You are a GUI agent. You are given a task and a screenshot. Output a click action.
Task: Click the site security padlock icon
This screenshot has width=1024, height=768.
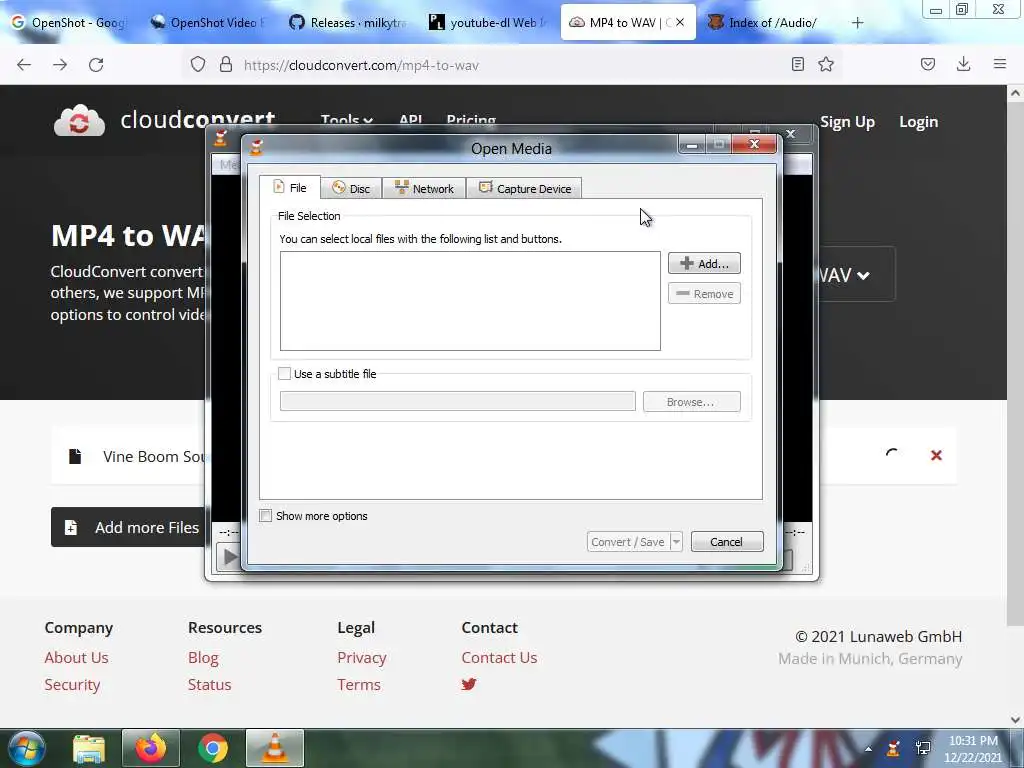[226, 65]
